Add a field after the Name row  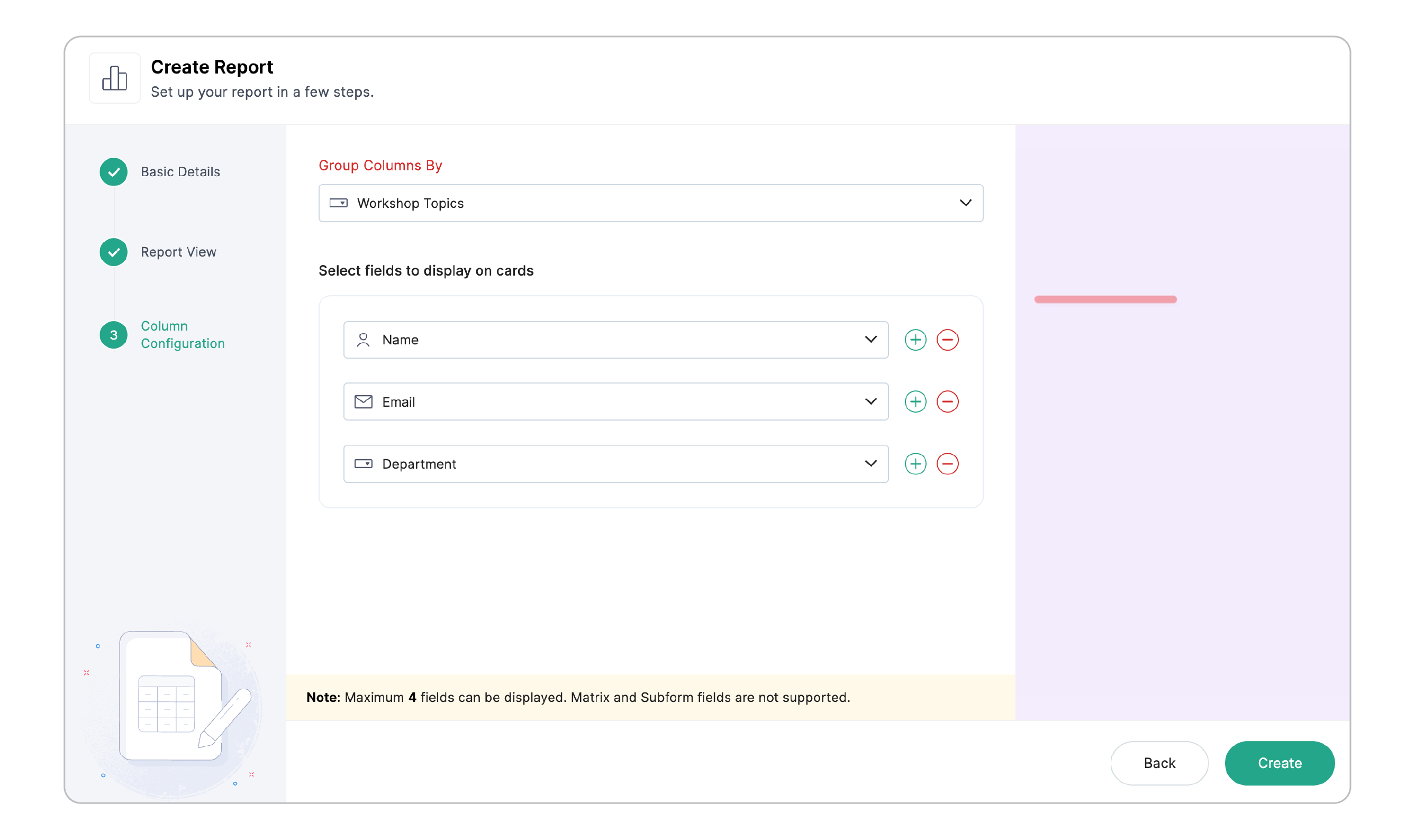[915, 340]
